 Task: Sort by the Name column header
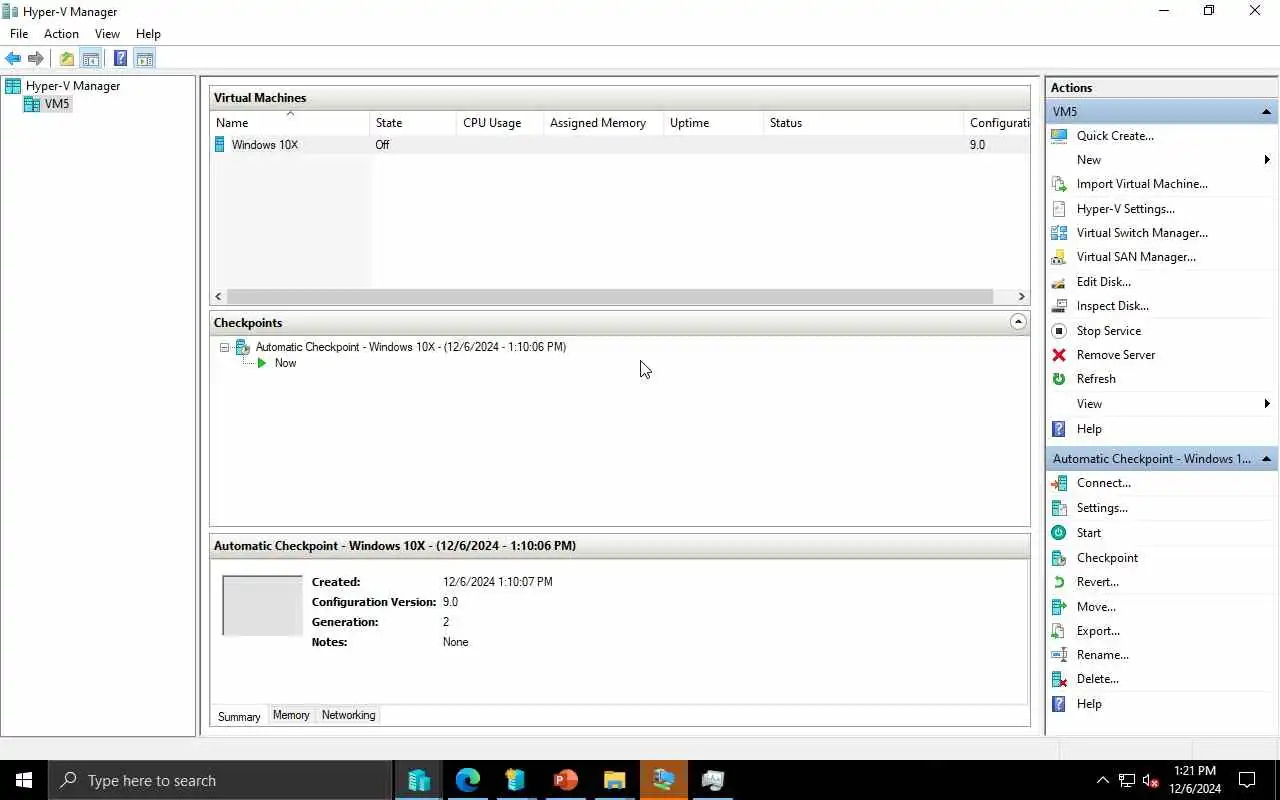(x=289, y=123)
